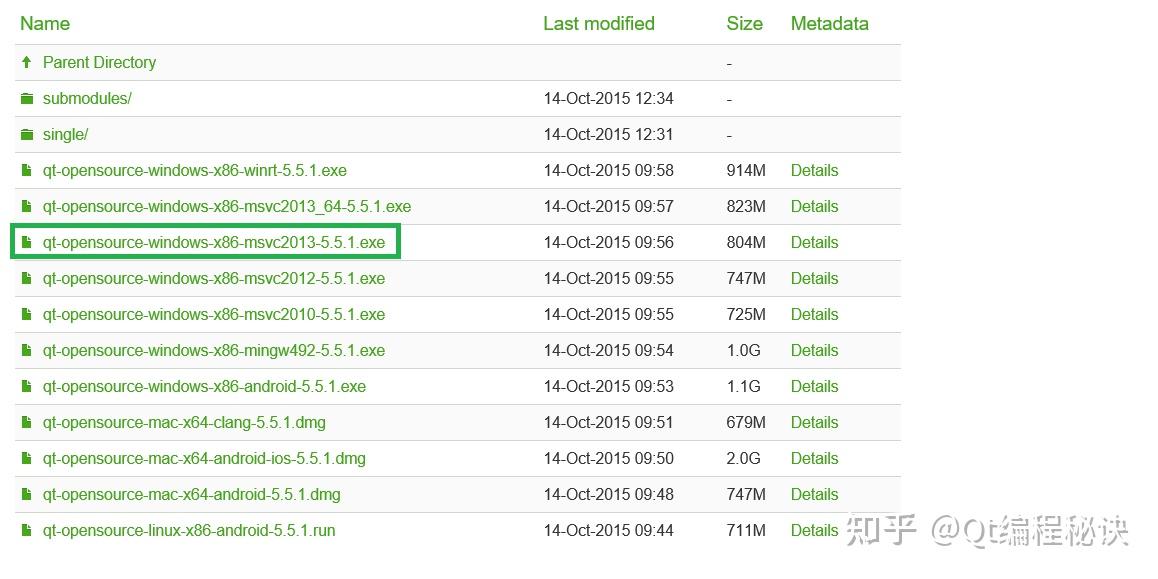
Task: Open Details for the winrt-5.5.1.exe file
Action: pyautogui.click(x=814, y=170)
